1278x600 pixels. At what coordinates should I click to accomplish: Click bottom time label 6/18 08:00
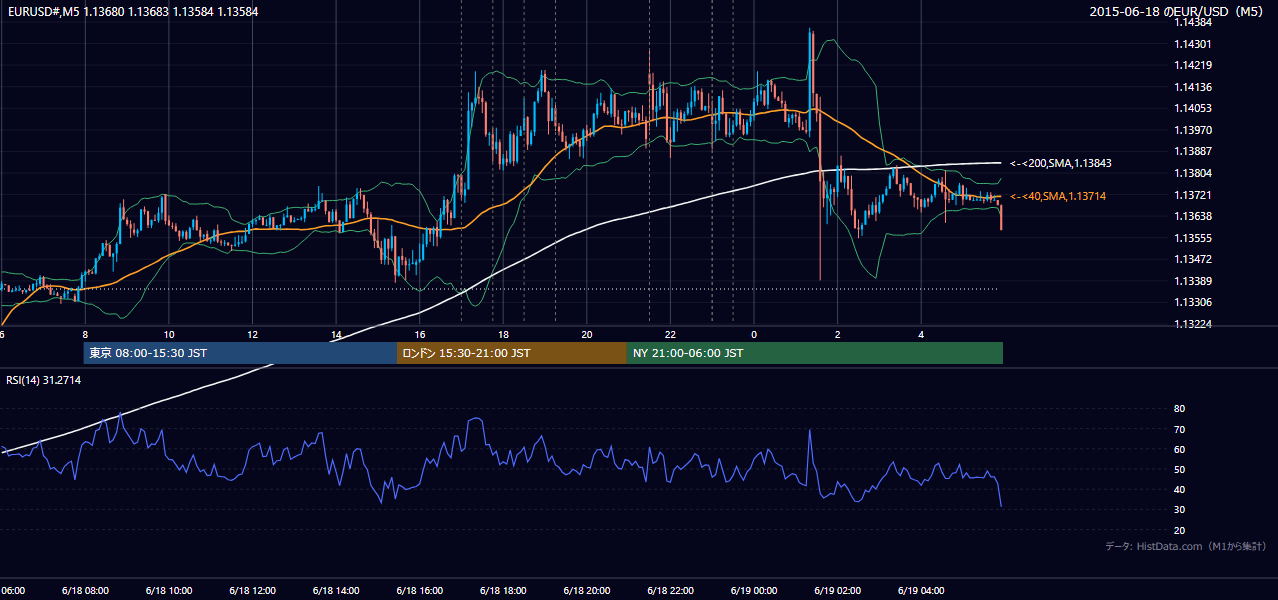click(x=83, y=590)
